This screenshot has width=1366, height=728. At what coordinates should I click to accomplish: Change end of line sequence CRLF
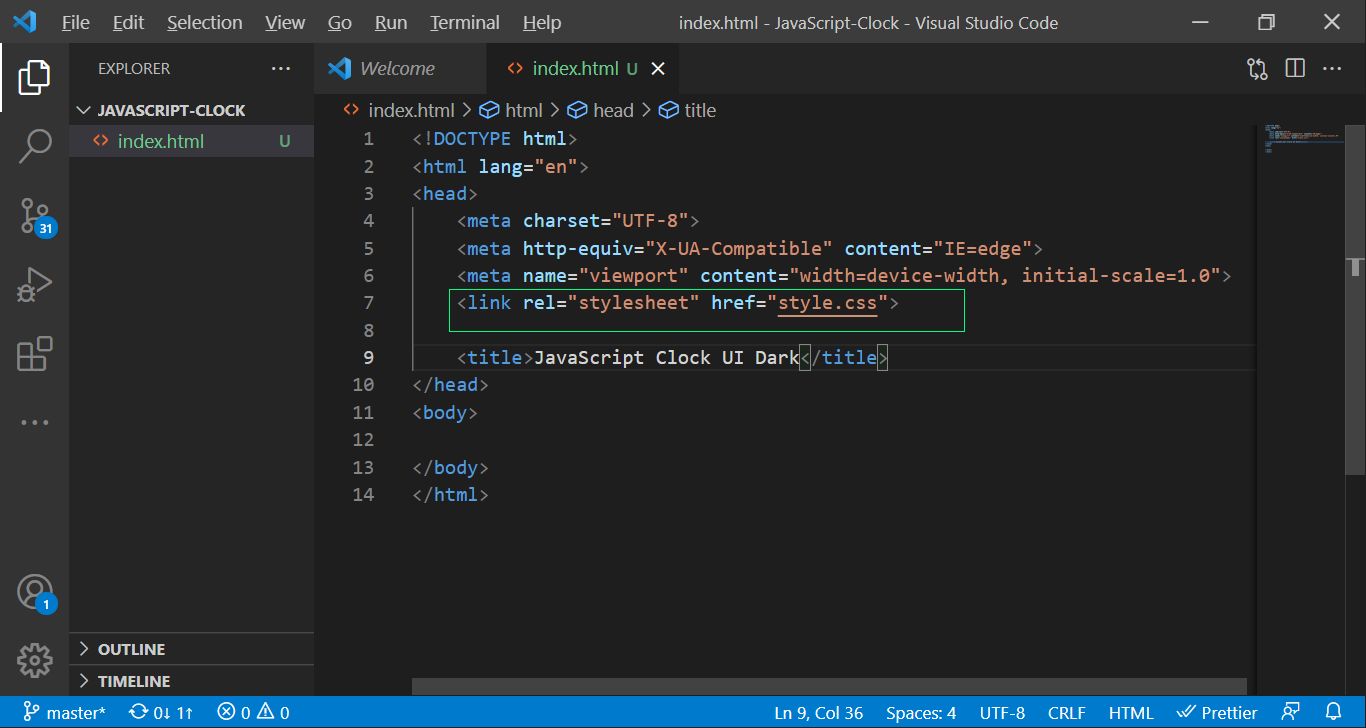point(1067,713)
